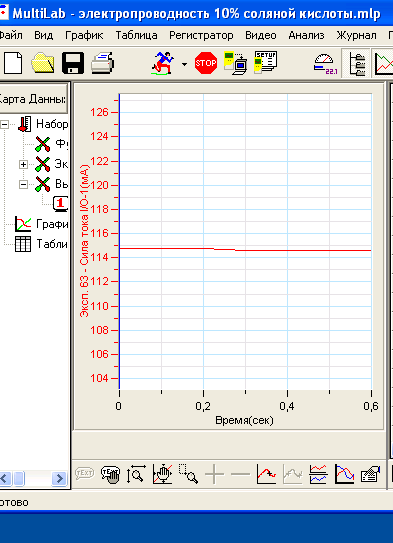Start recording with the running man icon
Screen dimensions: 393x543
[x=163, y=63]
